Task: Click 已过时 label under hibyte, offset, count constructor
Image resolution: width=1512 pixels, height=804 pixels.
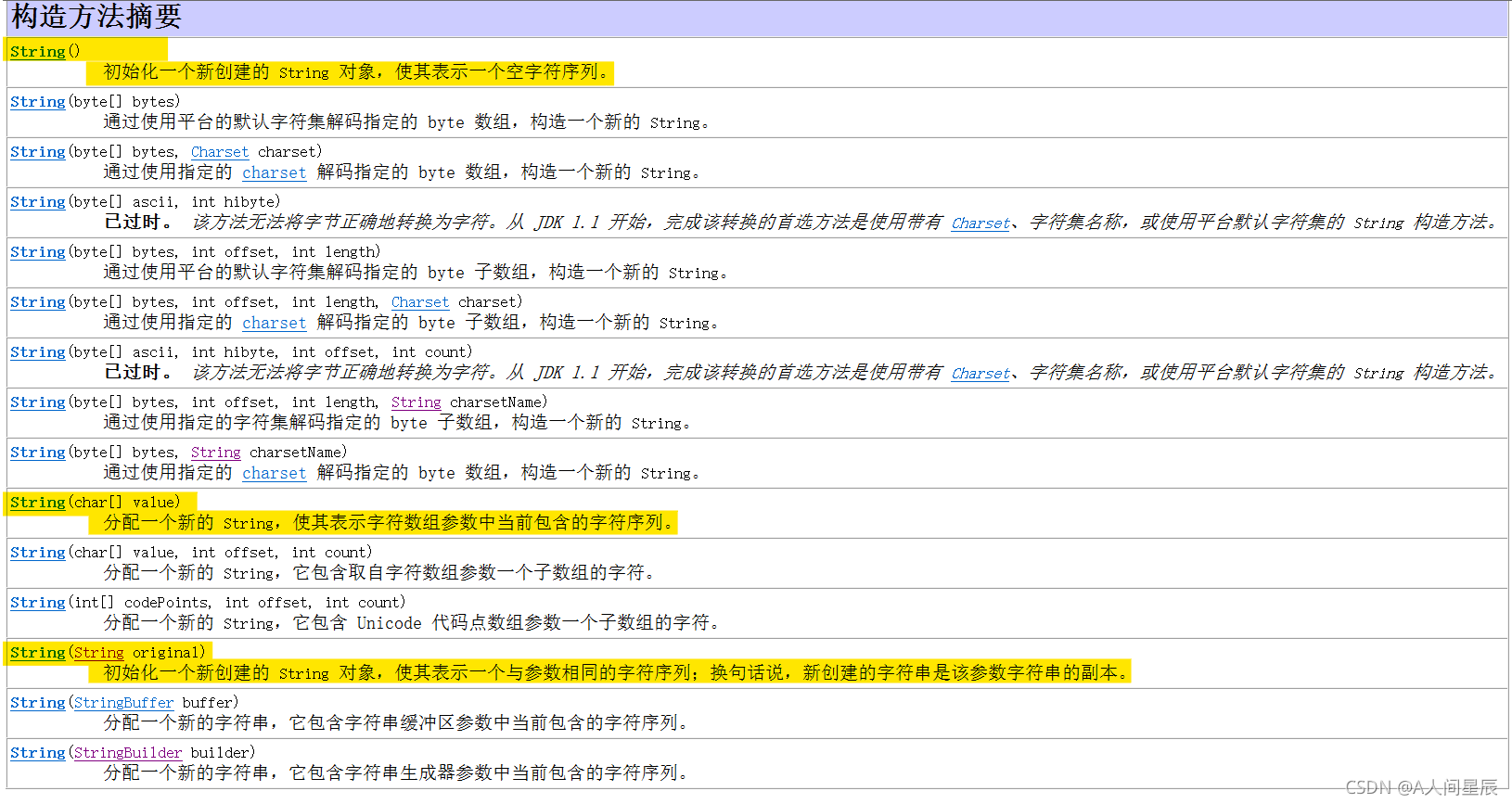Action: click(x=138, y=373)
